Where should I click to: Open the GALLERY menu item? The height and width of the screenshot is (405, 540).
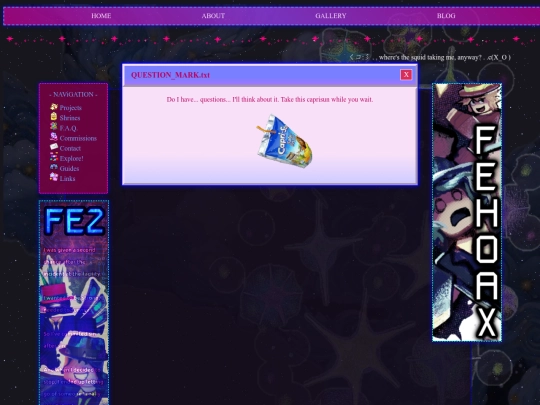(x=331, y=16)
